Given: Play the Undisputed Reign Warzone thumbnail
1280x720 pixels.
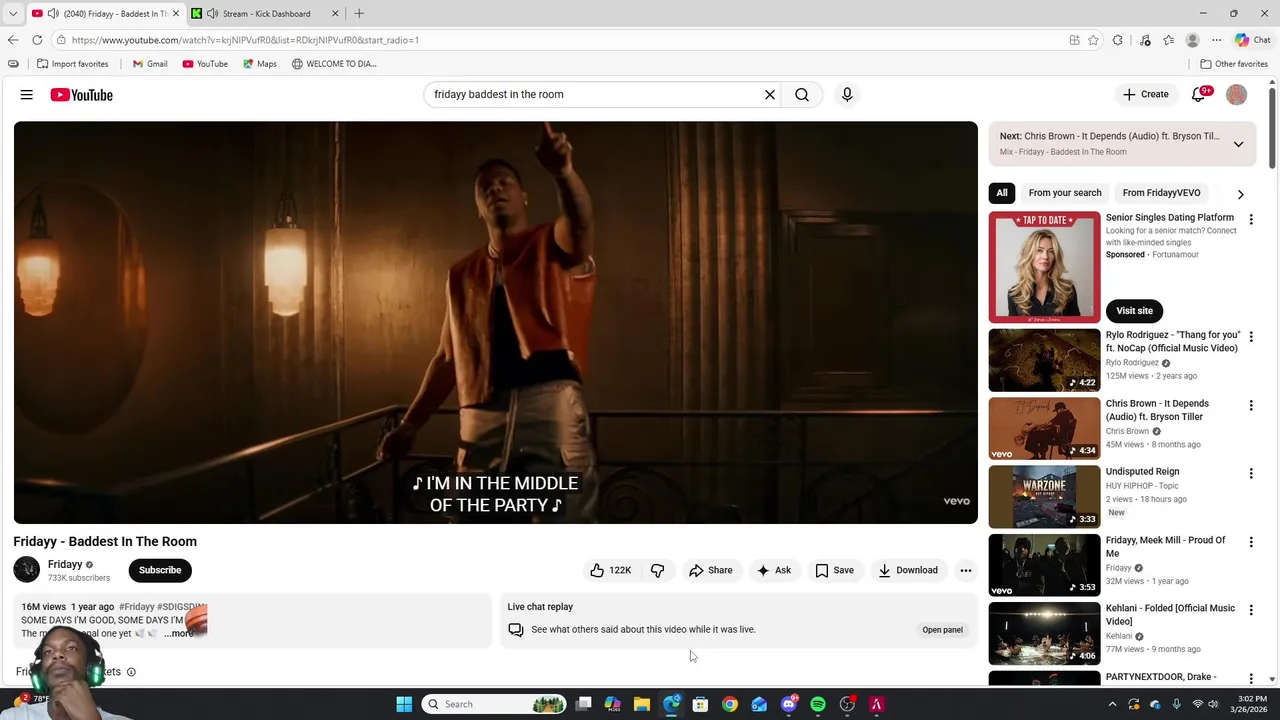Looking at the screenshot, I should click(x=1044, y=497).
